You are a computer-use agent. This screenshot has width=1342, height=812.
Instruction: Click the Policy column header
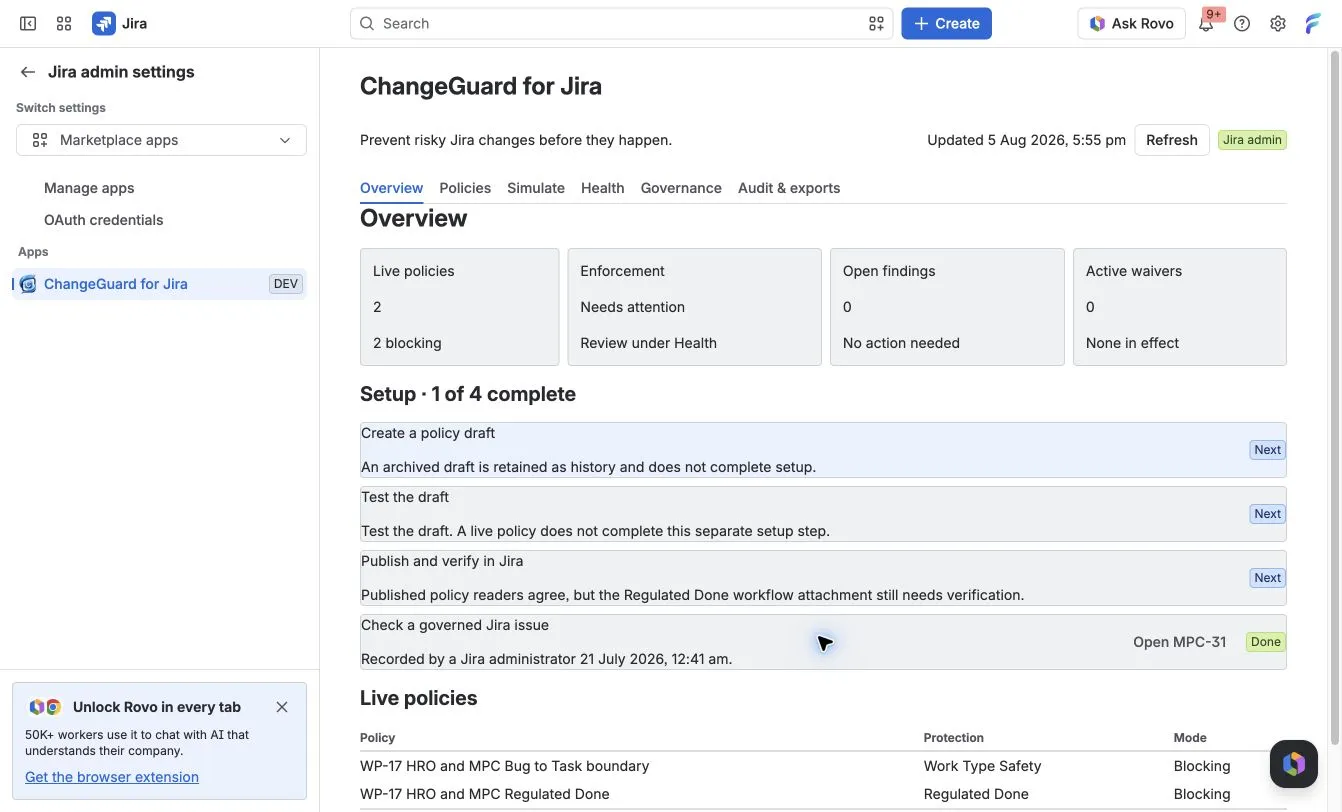click(x=378, y=738)
